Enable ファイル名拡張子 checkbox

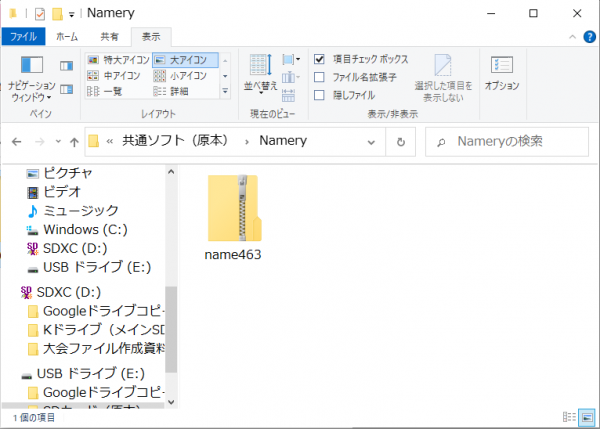(319, 77)
